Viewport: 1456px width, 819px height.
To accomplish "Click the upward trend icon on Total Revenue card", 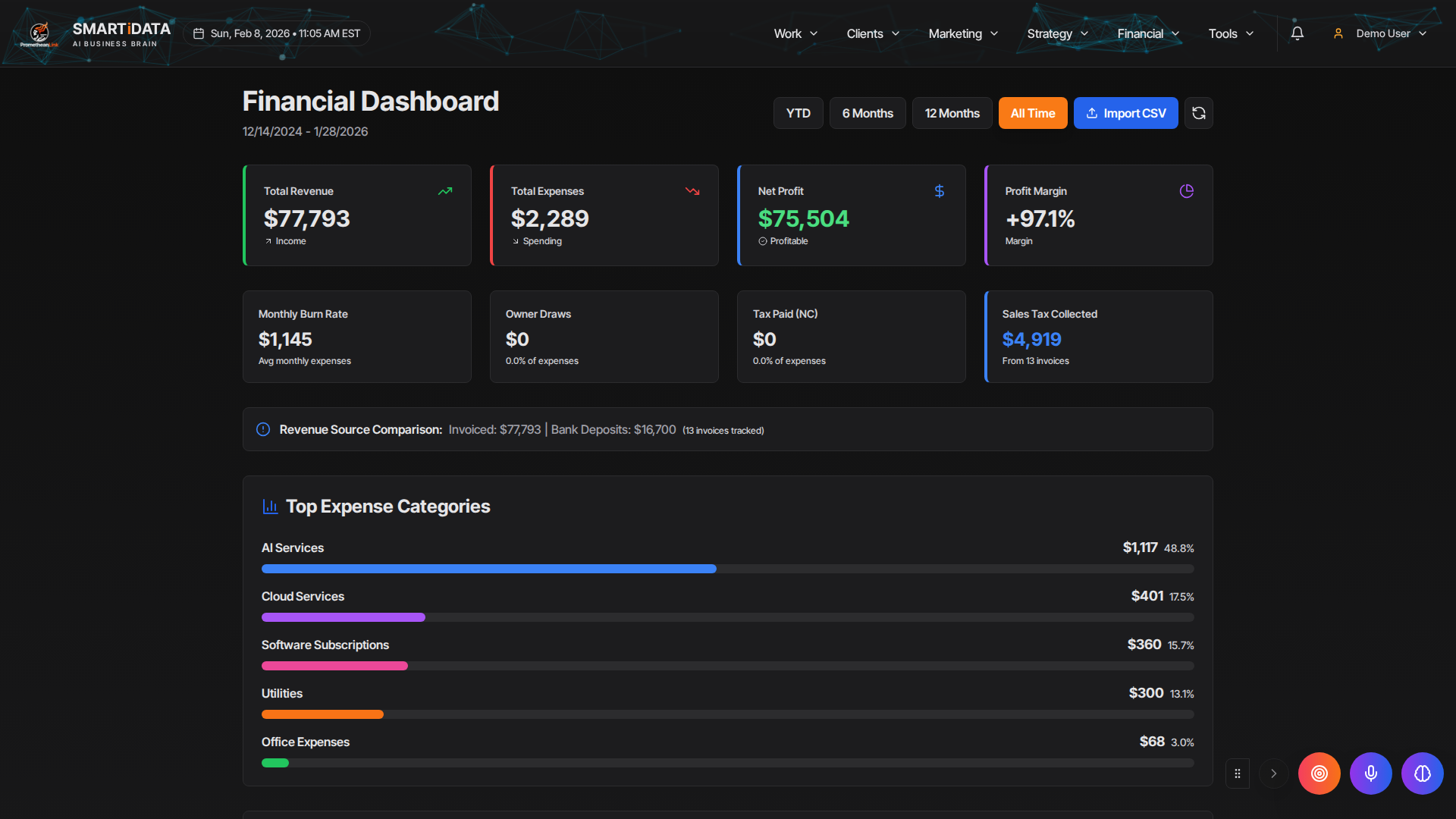I will tap(445, 191).
